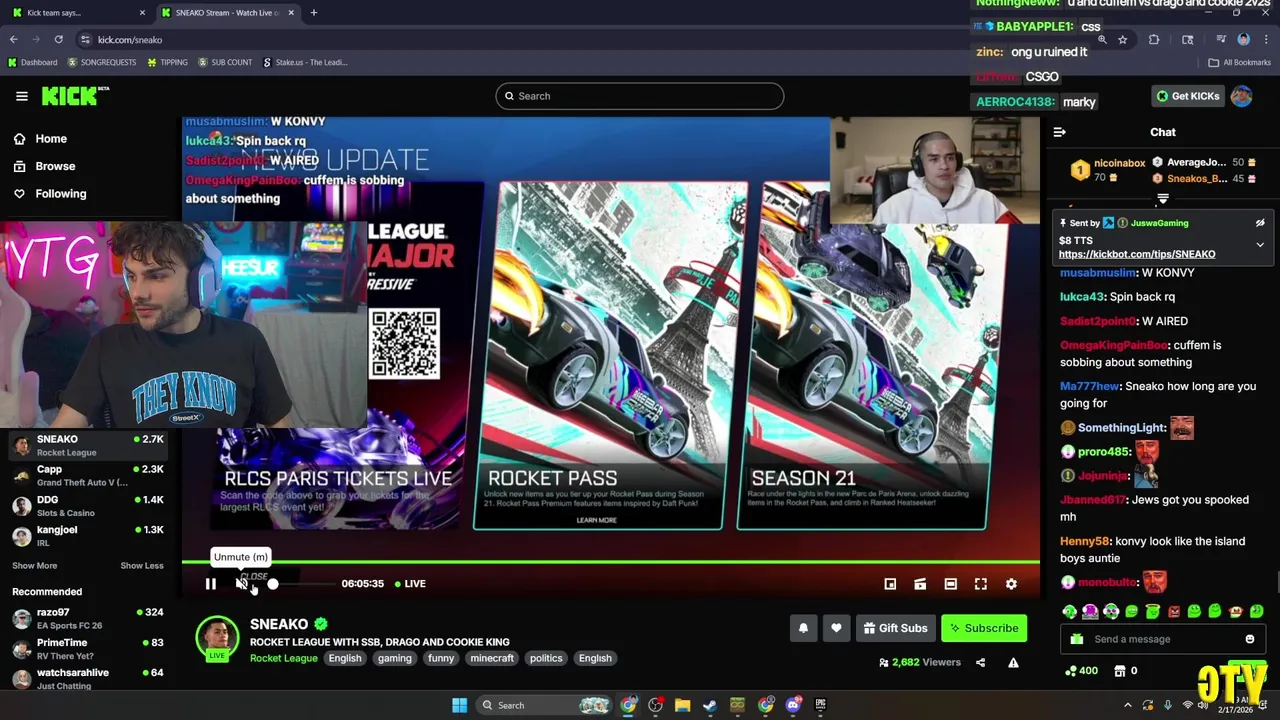Open PrimeTime recommended channel

[88, 649]
